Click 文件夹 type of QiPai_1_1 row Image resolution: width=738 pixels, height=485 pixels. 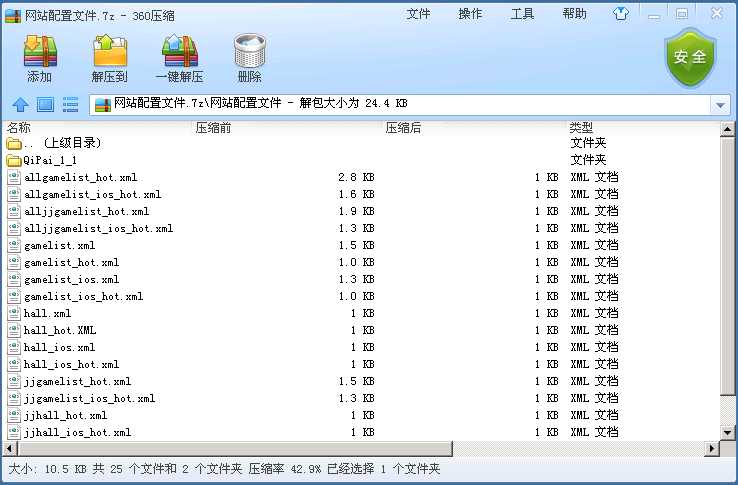coord(588,160)
